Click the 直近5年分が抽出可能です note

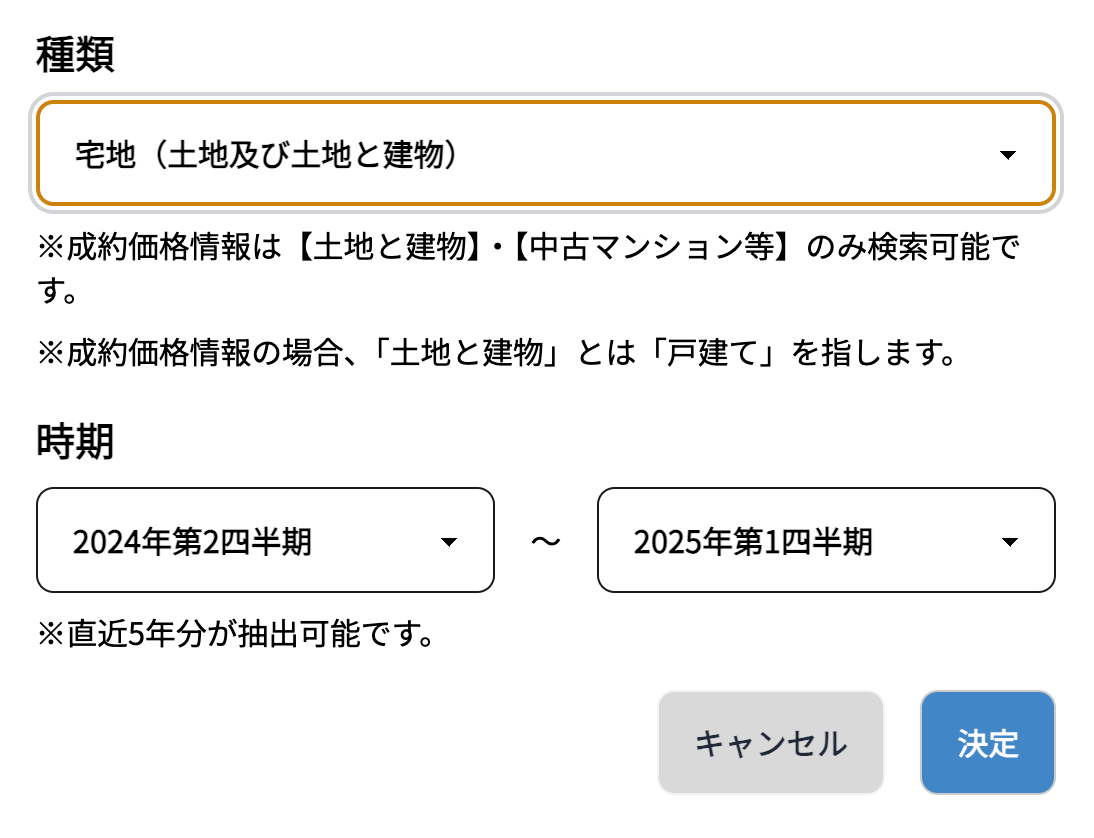[236, 635]
